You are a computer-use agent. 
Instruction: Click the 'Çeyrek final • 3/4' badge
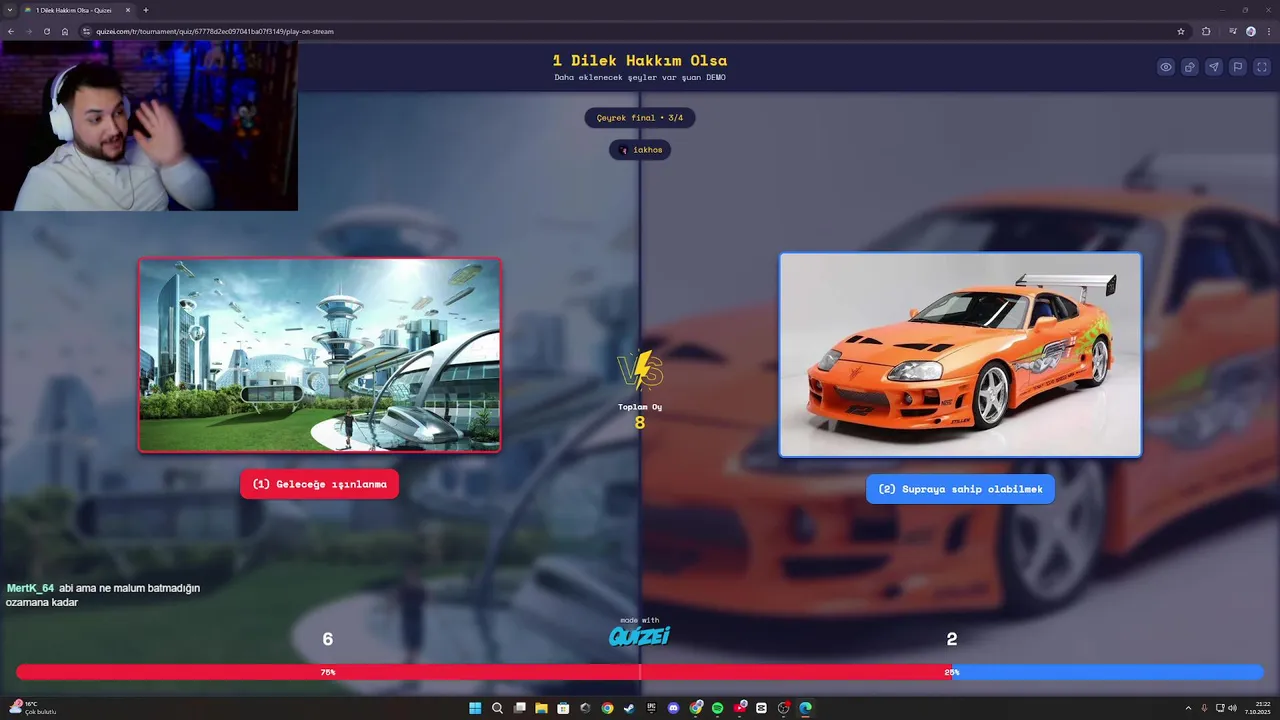pyautogui.click(x=640, y=118)
